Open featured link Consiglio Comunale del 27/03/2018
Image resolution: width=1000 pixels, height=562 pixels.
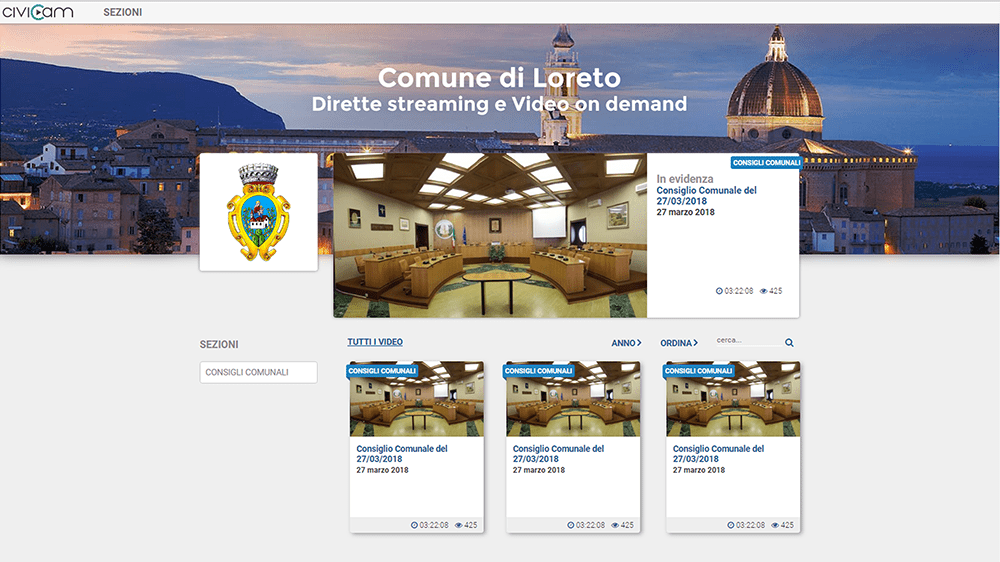click(x=707, y=195)
